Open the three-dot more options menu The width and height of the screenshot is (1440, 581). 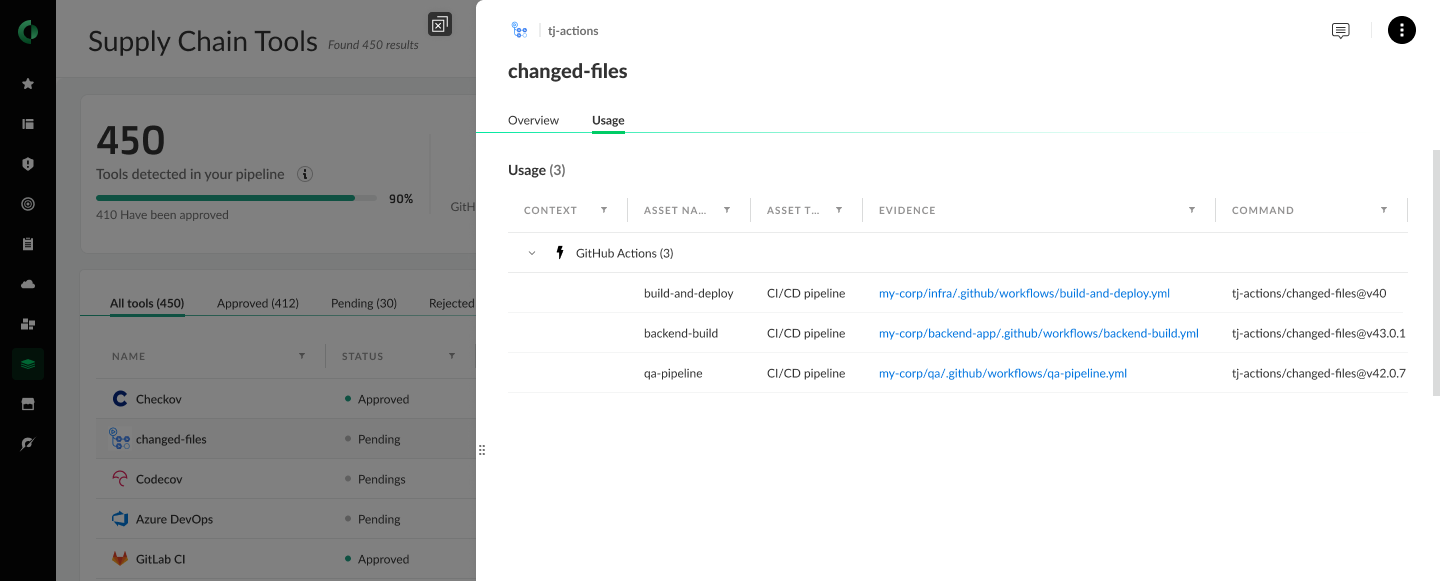coord(1401,31)
